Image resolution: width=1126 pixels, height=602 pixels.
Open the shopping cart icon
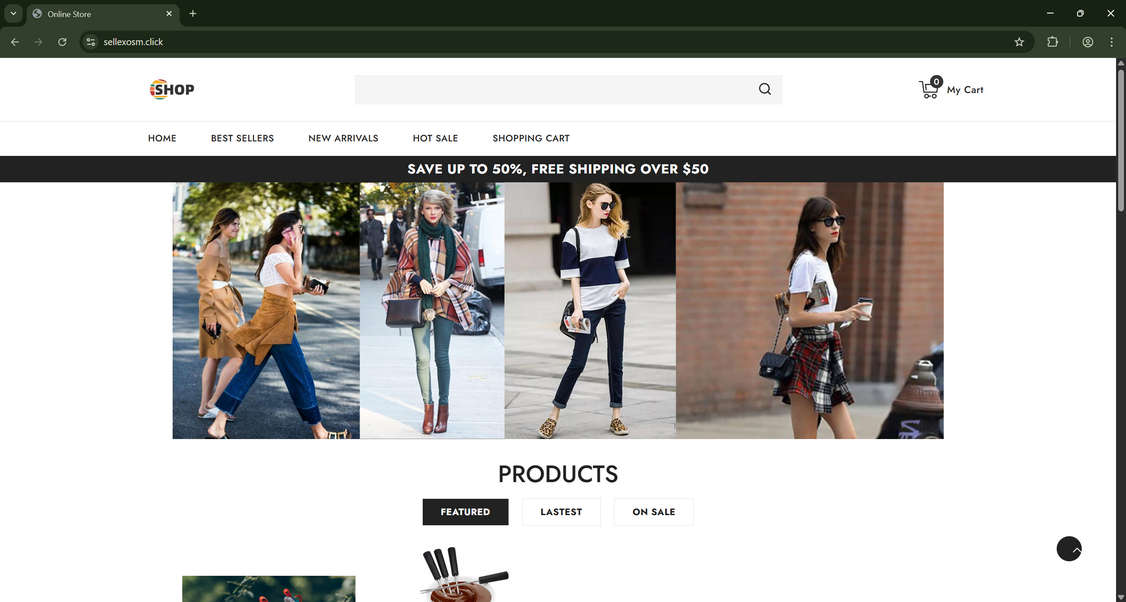coord(929,89)
